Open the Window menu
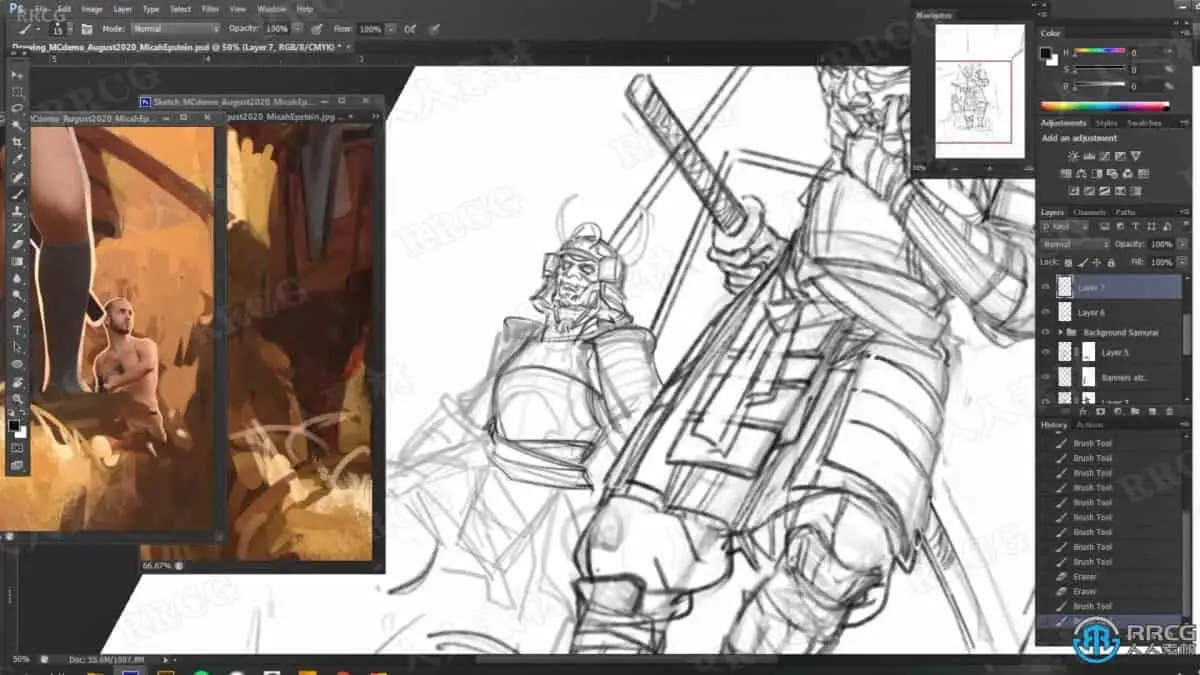 pos(271,8)
